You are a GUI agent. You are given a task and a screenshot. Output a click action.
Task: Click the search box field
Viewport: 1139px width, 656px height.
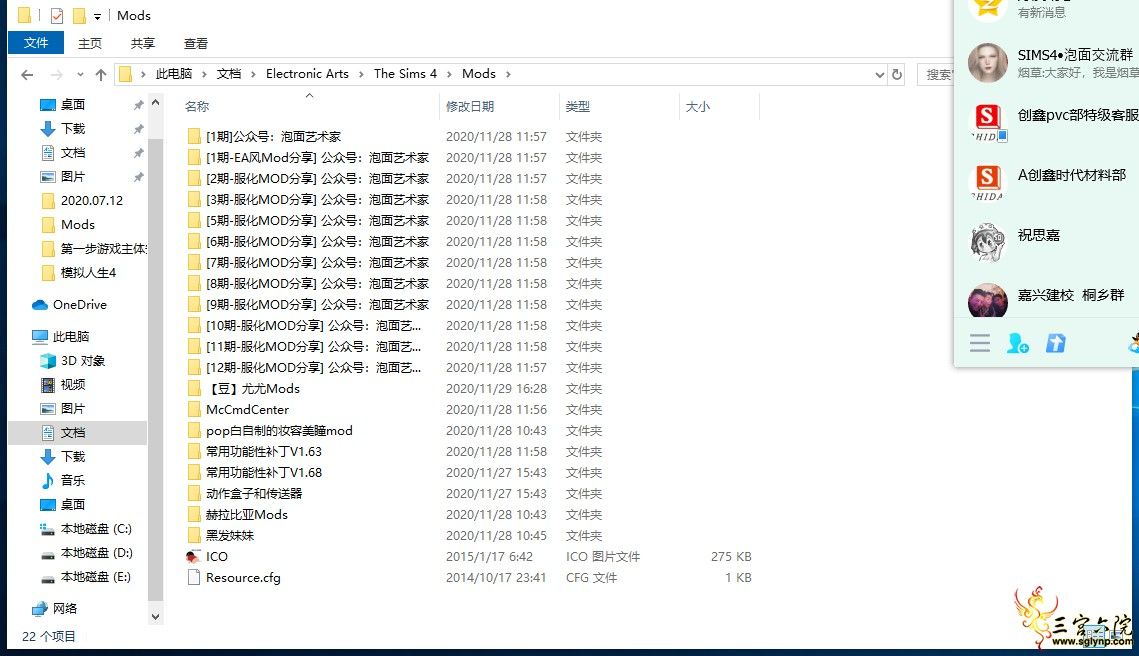pos(936,74)
